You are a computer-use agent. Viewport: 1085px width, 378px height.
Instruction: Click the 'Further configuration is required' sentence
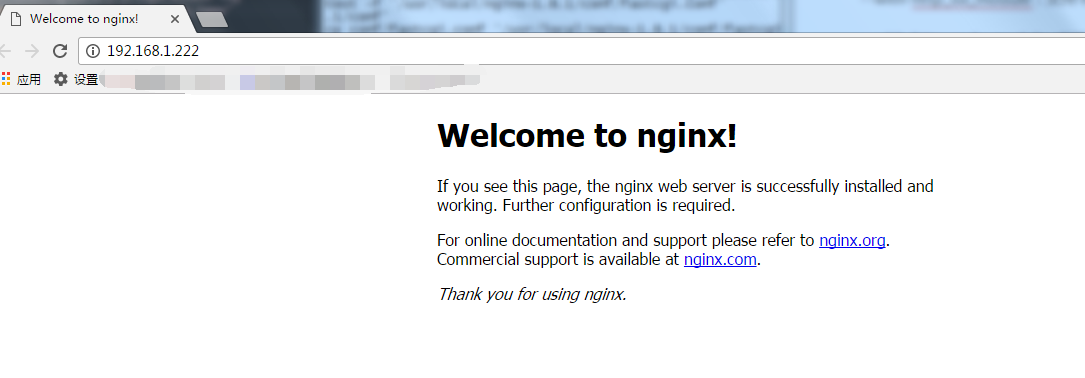(618, 206)
